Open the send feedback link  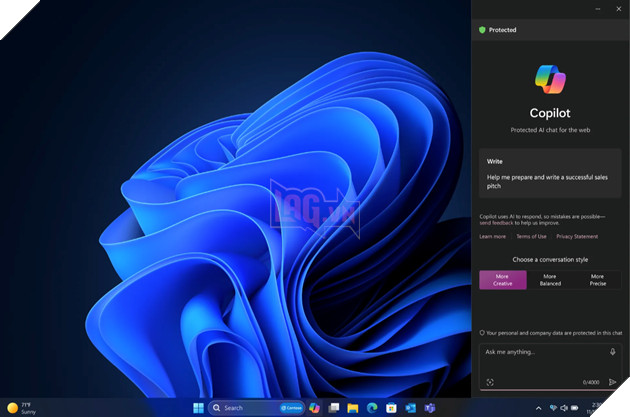496,223
